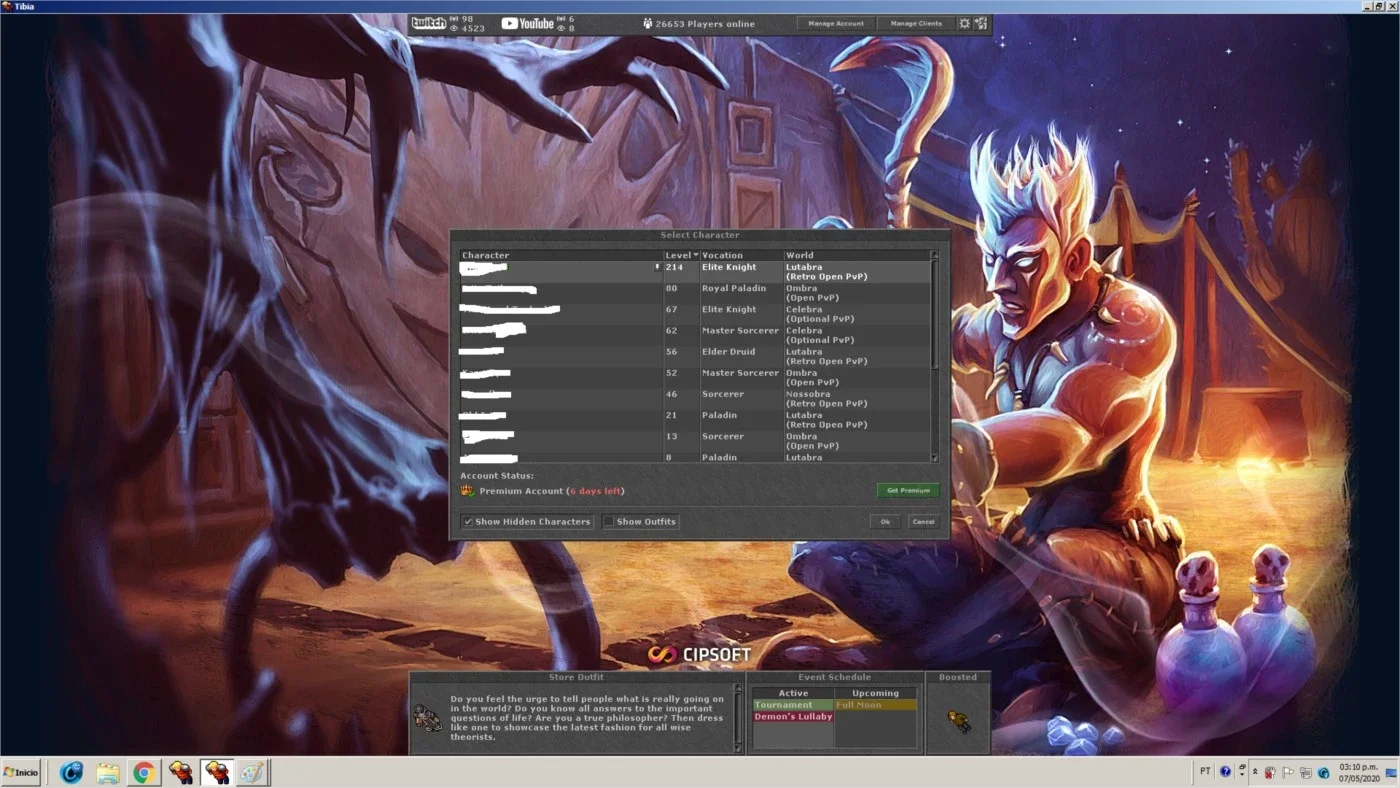Click the Vocation column header

pyautogui.click(x=741, y=255)
